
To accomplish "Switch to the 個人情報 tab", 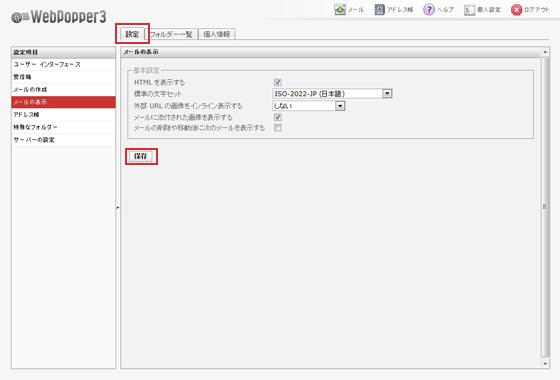I will click(x=216, y=34).
